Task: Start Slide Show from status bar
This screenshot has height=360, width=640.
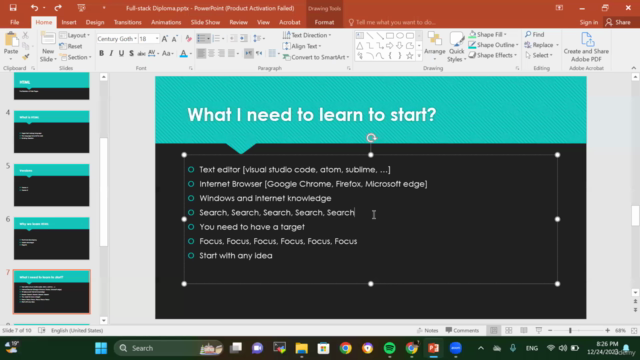Action: point(538,330)
